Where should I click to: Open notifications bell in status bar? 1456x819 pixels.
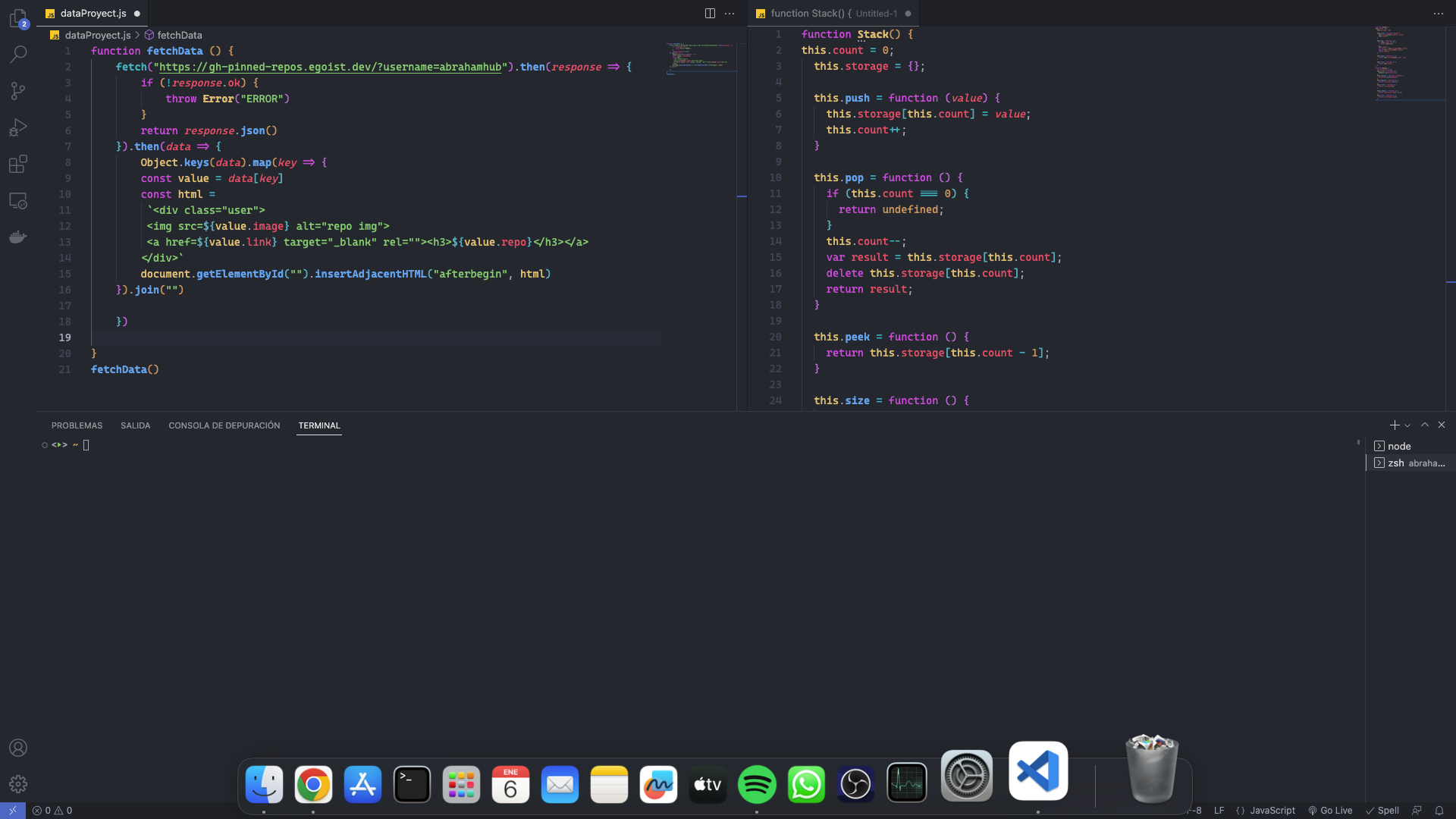pos(1439,811)
